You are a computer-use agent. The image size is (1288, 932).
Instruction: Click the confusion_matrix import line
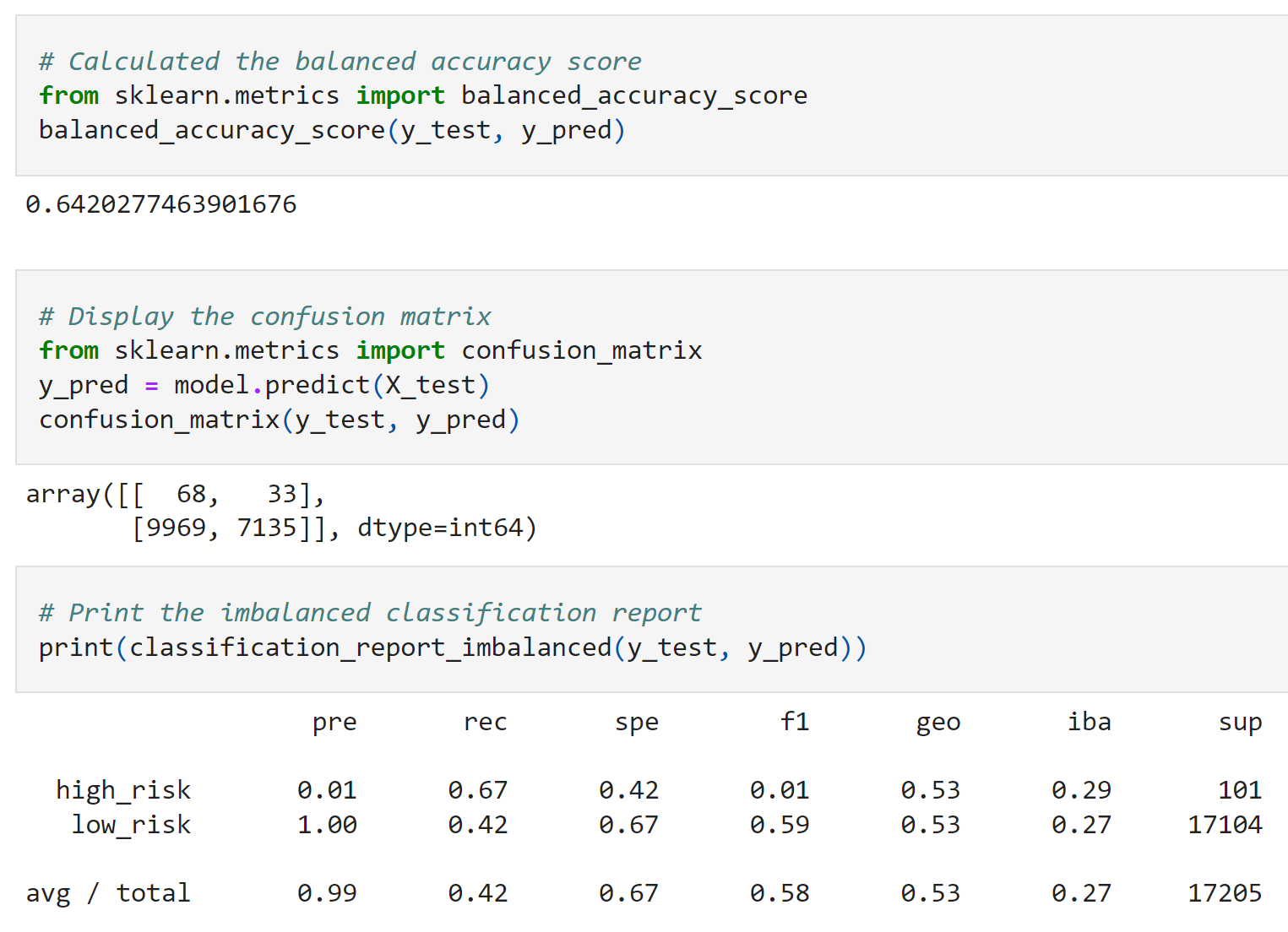[x=371, y=350]
